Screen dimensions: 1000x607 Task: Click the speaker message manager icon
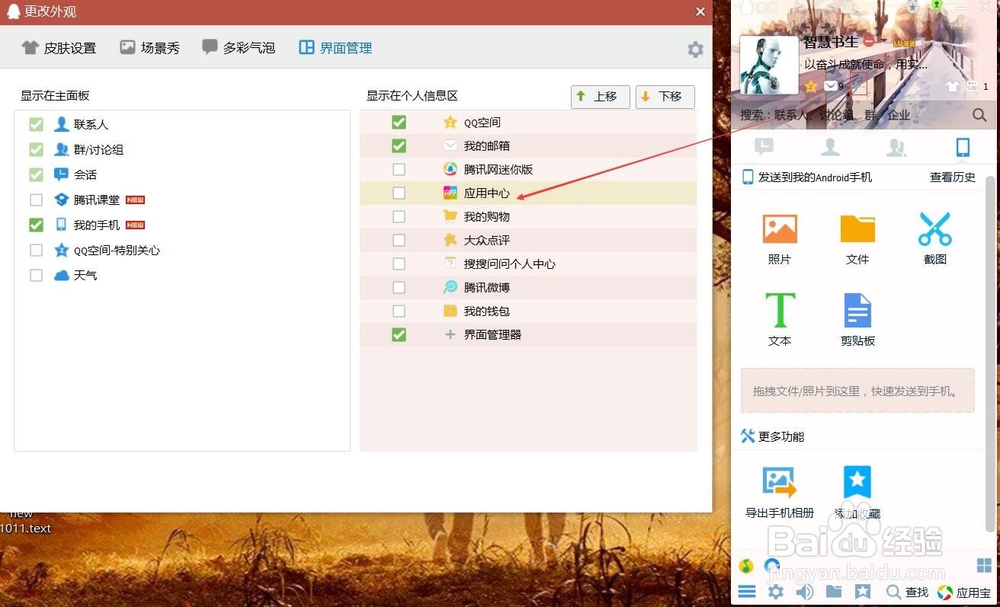804,592
